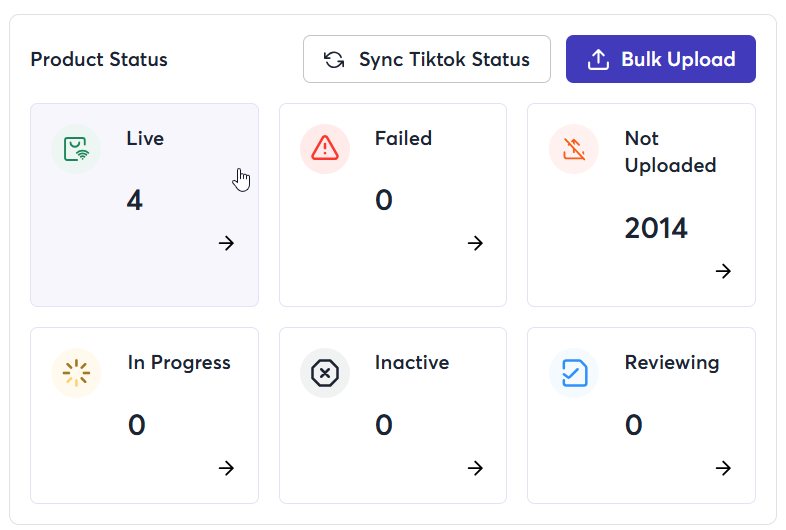Click the sync arrows refresh icon
786x530 pixels.
[334, 60]
